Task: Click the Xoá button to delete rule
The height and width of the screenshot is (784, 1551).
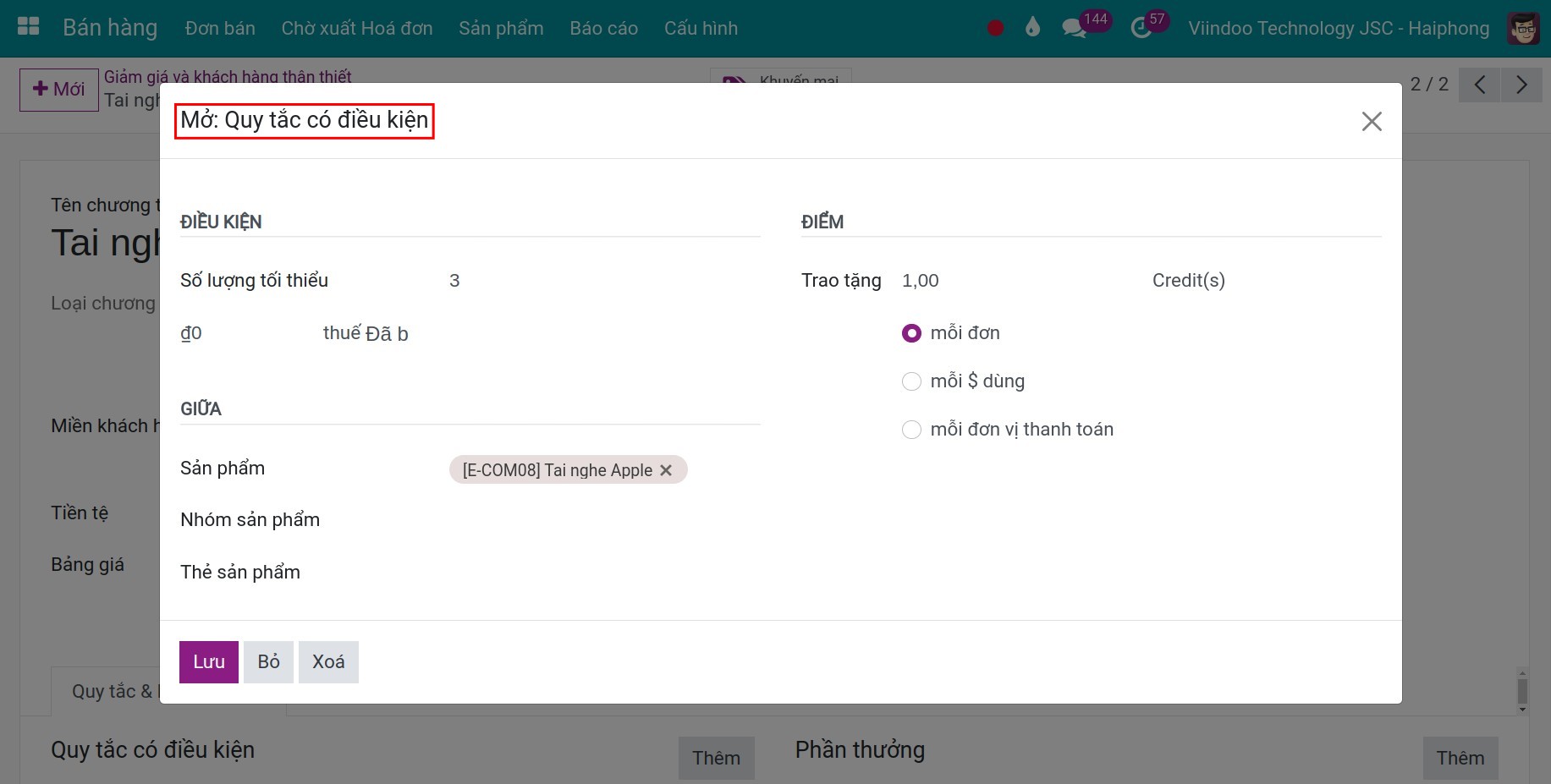Action: tap(328, 661)
